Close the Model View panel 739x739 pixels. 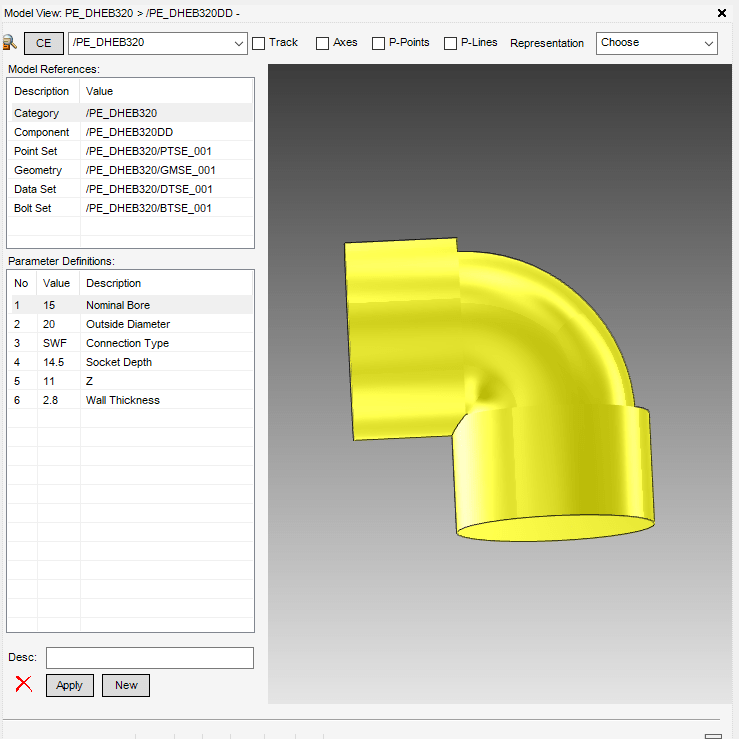point(723,13)
